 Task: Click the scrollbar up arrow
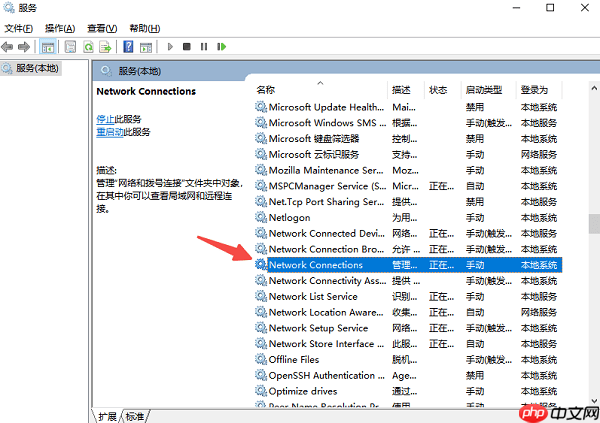tap(594, 88)
